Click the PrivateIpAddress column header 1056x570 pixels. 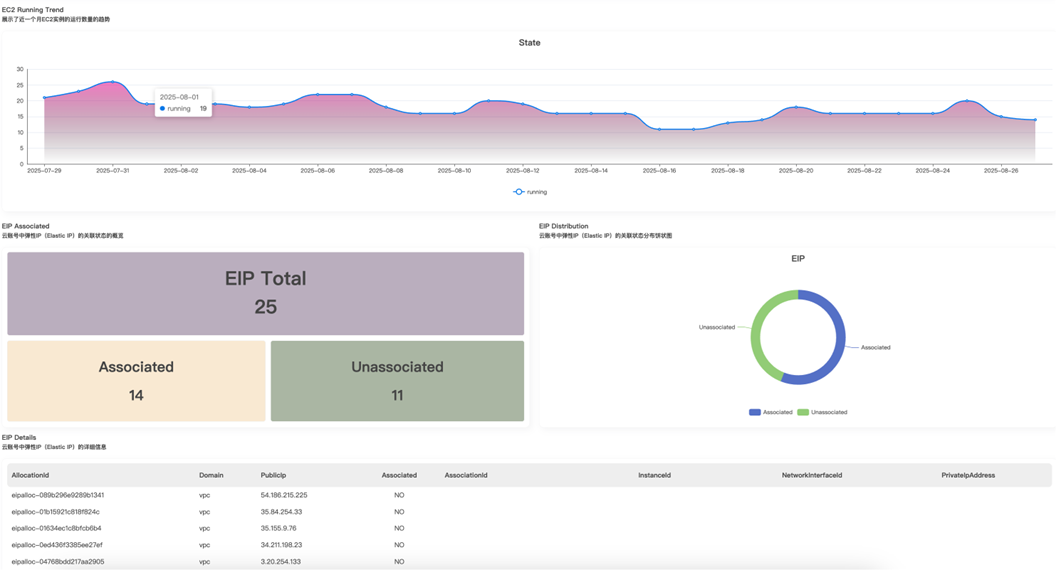pyautogui.click(x=967, y=475)
